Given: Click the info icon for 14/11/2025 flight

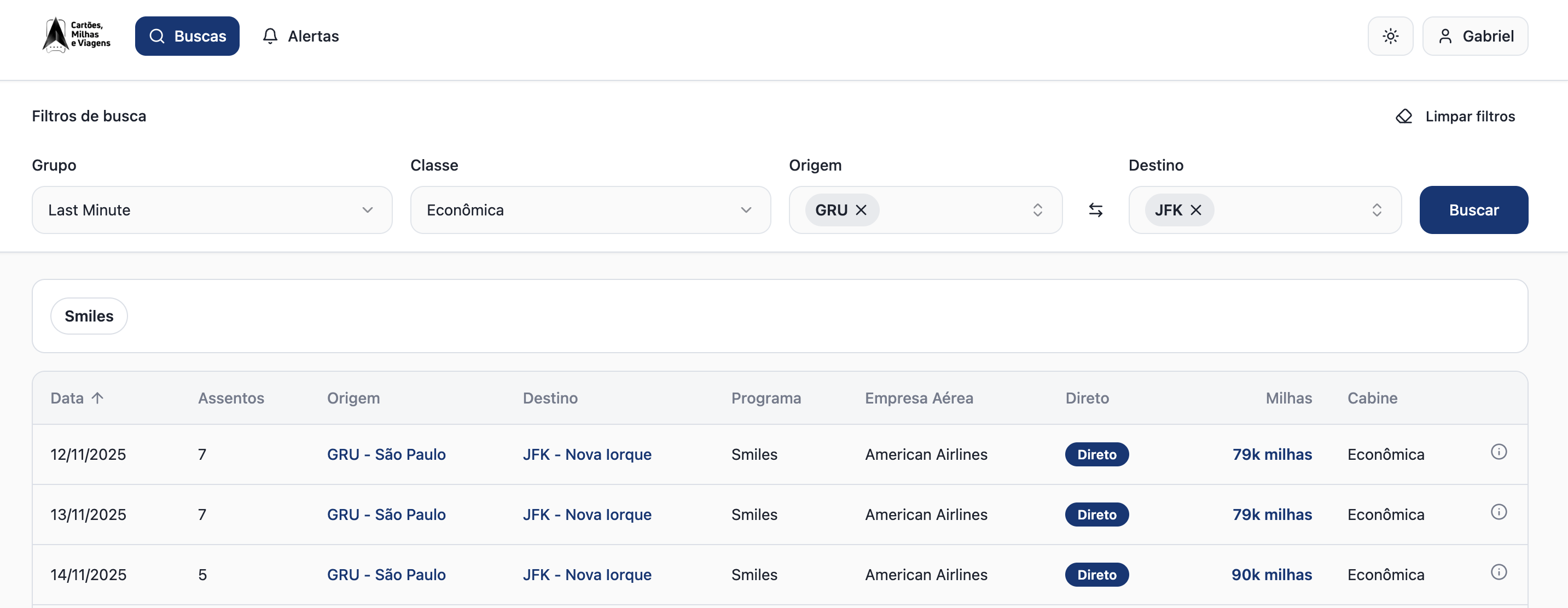Looking at the screenshot, I should [x=1498, y=572].
